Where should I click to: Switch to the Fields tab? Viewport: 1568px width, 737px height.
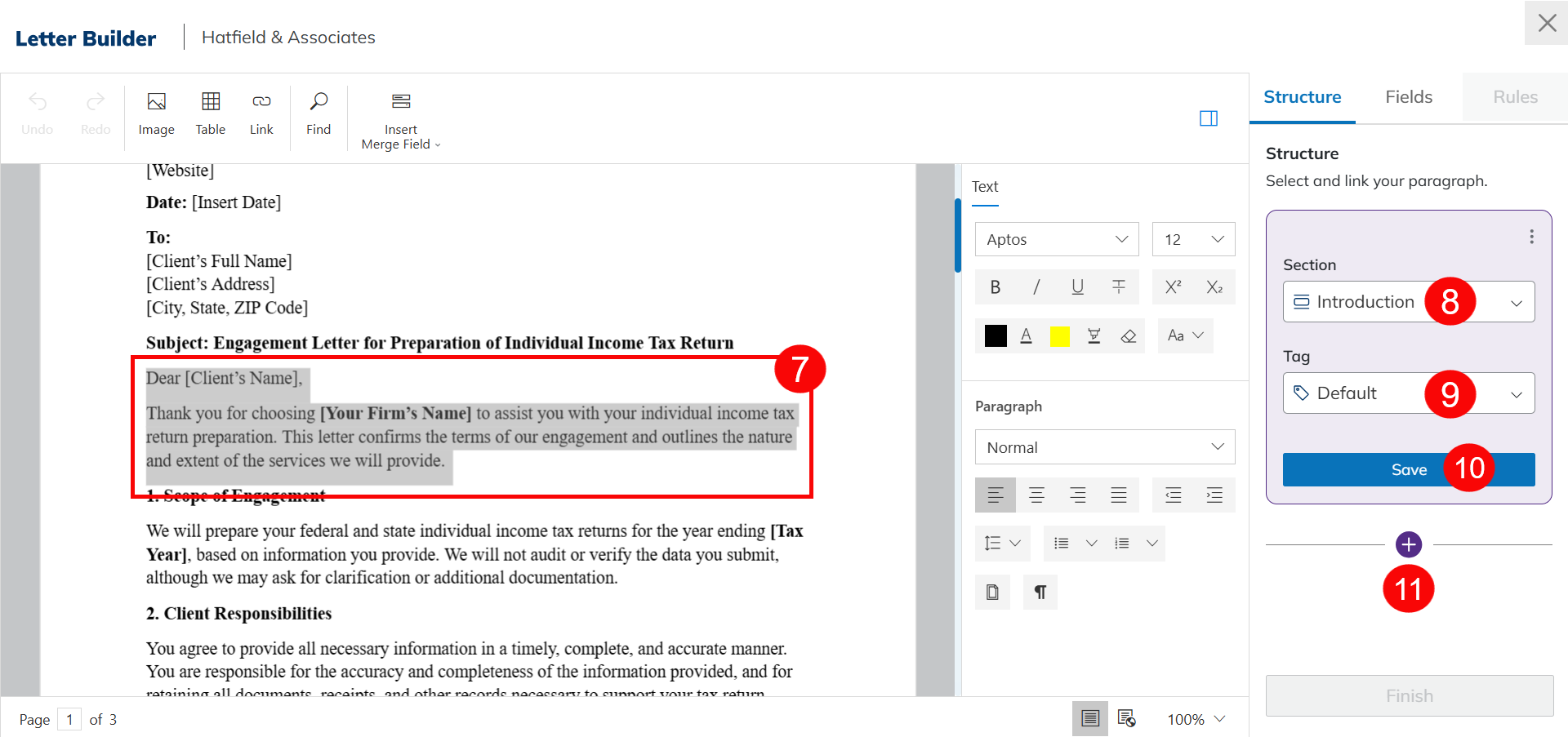[x=1408, y=97]
